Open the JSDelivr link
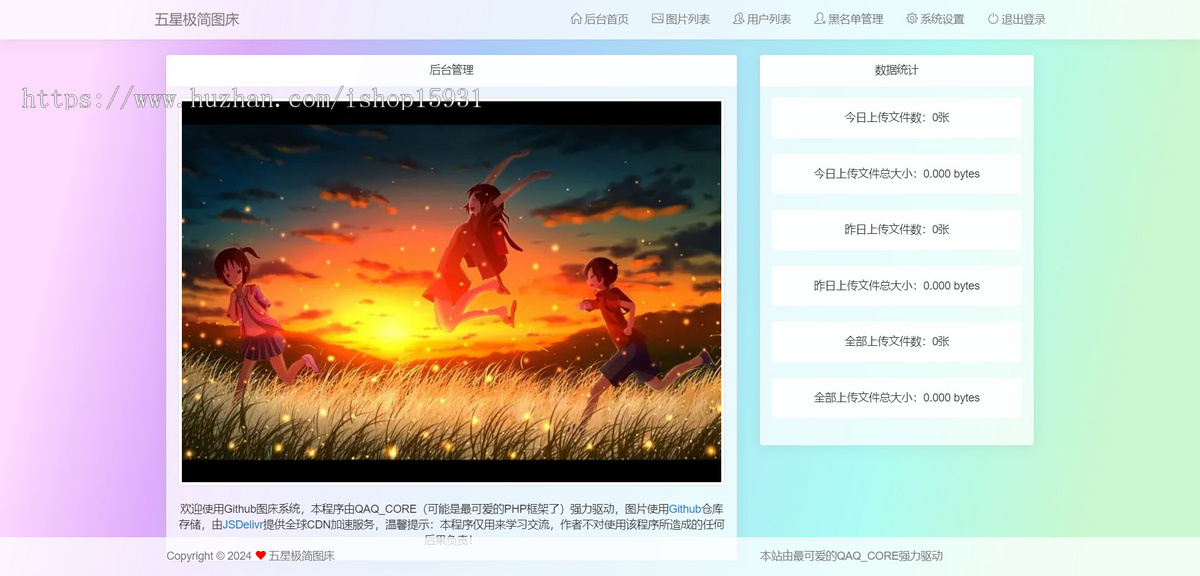The width and height of the screenshot is (1200, 576). [x=242, y=524]
